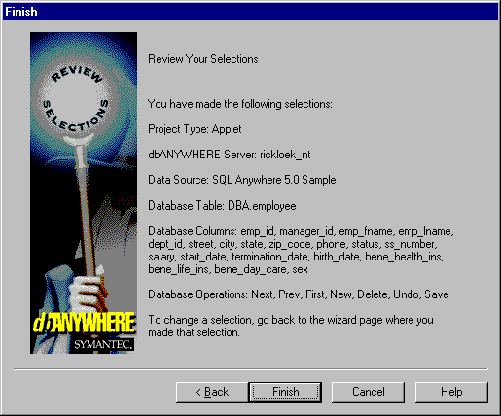Click the 'You have made the following selections' text

pyautogui.click(x=240, y=104)
